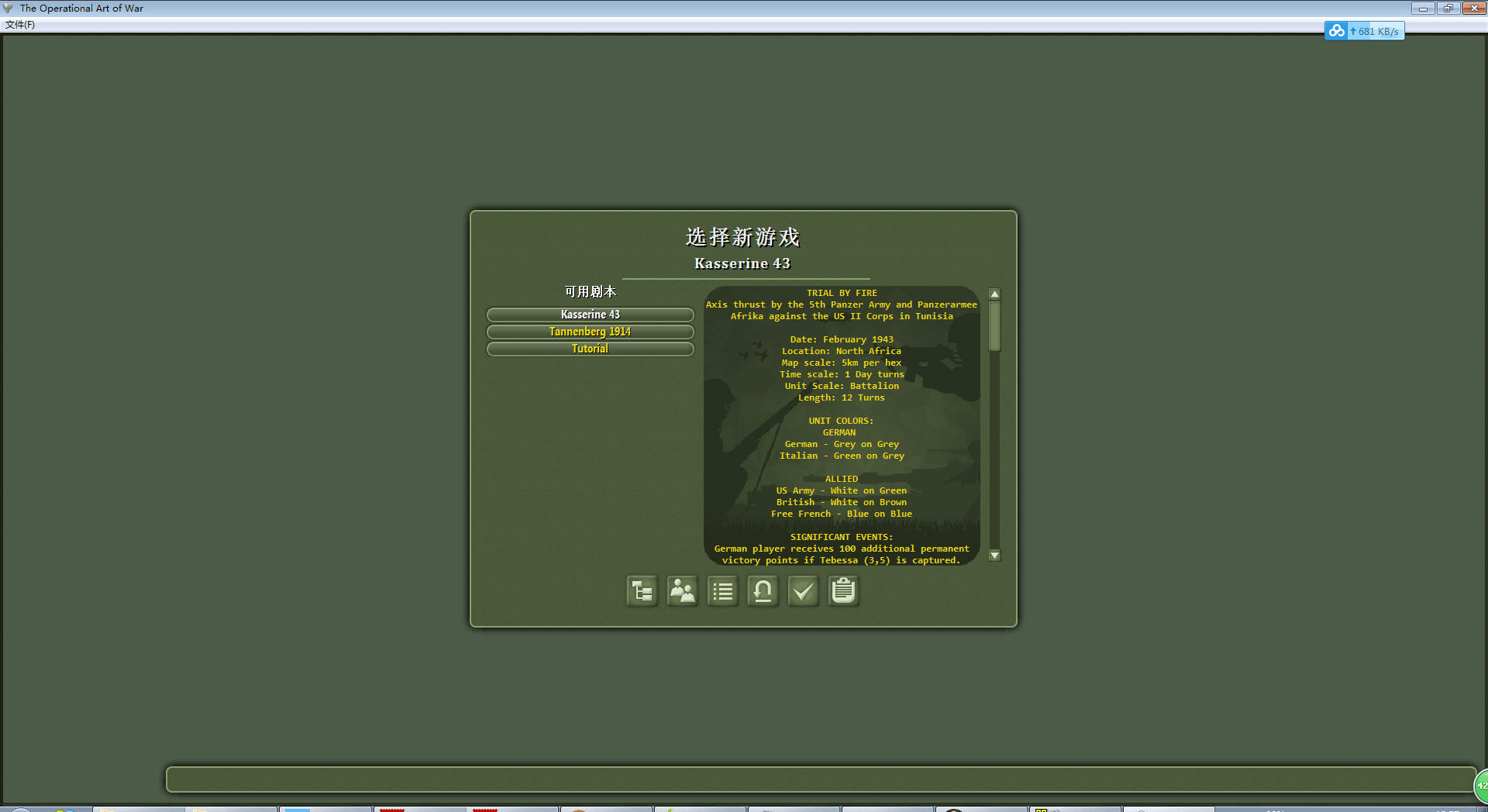Click the application icon in the title bar
1488x812 pixels.
pyautogui.click(x=9, y=8)
